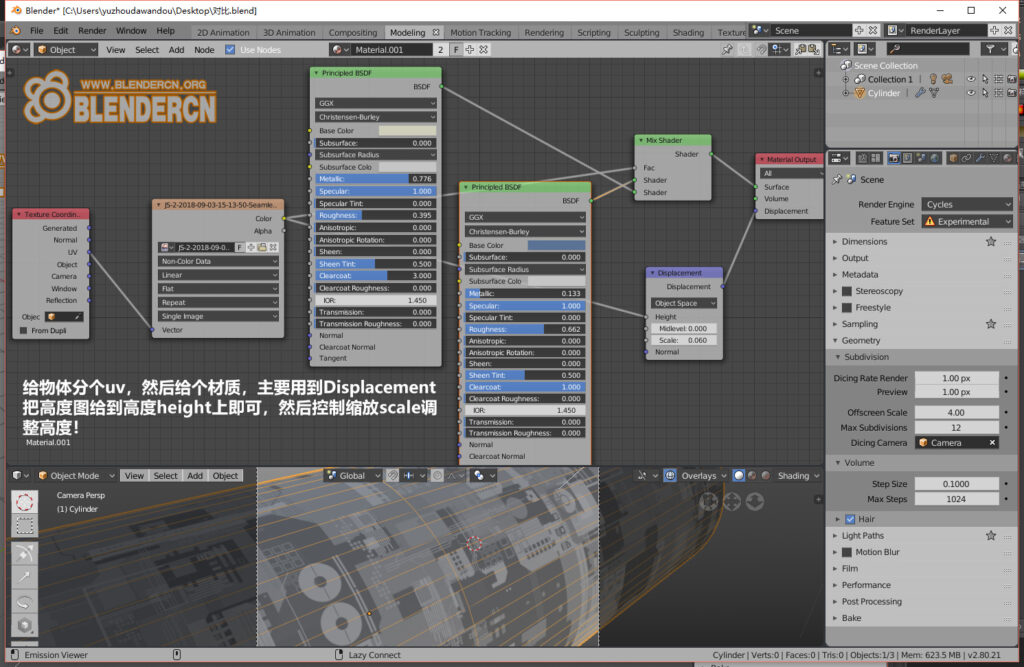Hide the Cylinder object with its eye toggle
This screenshot has height=667, width=1024.
(x=971, y=93)
